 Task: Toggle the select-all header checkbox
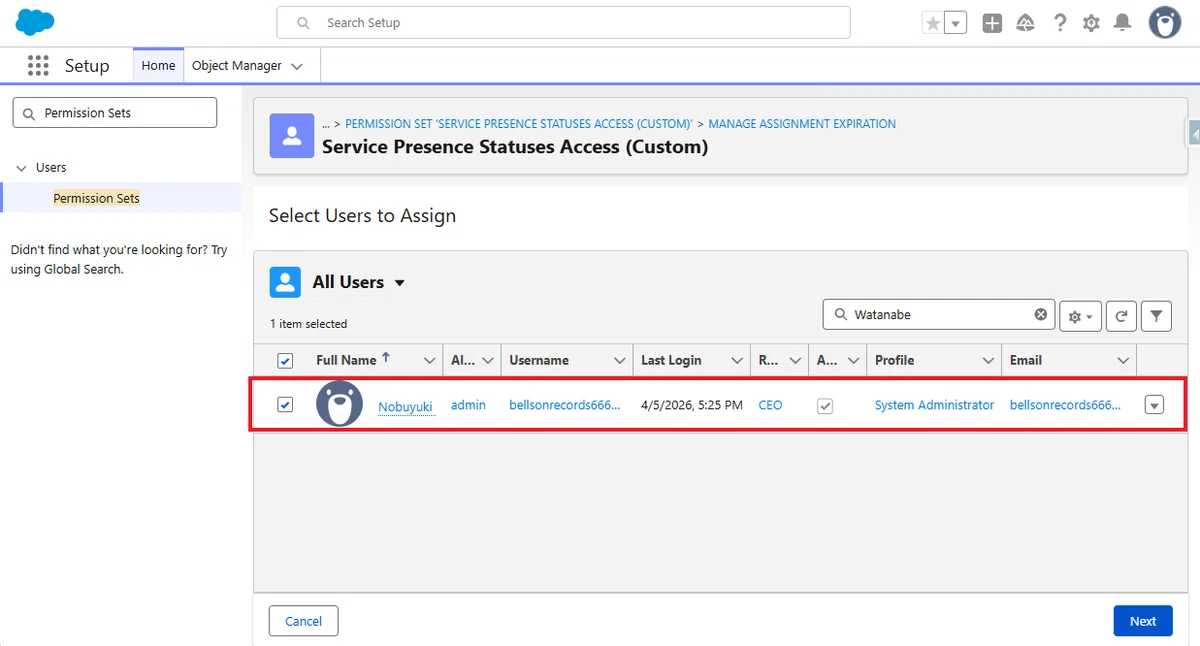285,361
